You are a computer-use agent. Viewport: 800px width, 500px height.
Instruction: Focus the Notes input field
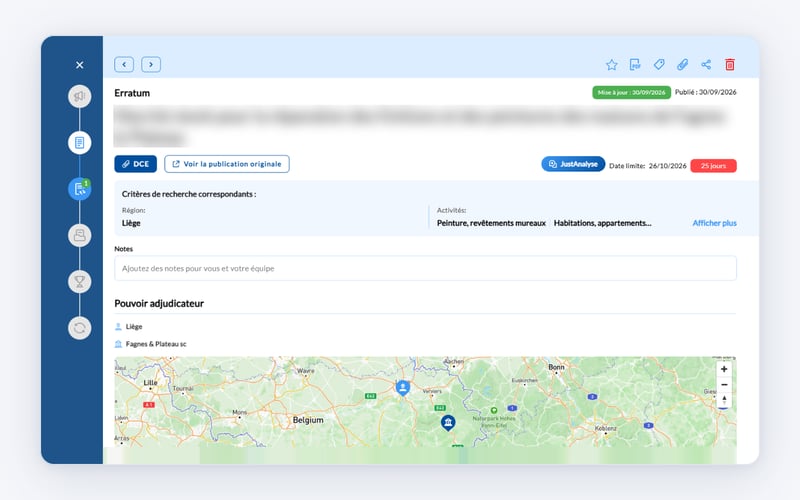[425, 268]
